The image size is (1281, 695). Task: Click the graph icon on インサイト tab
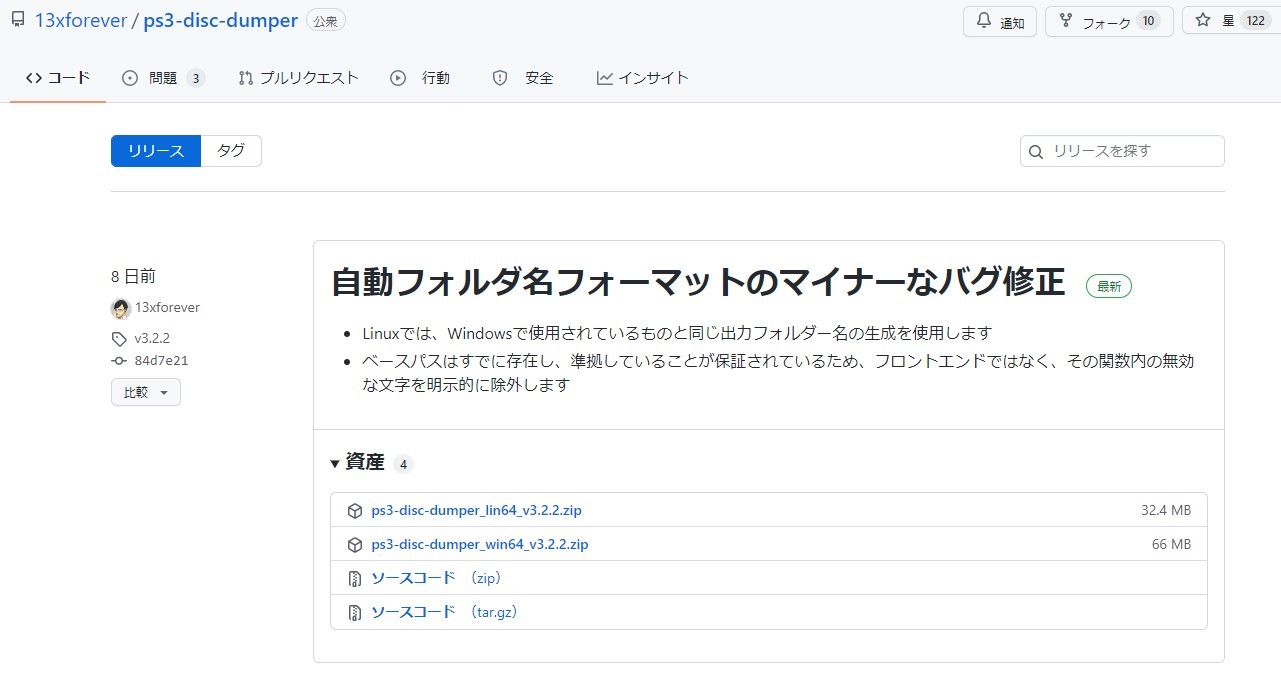tap(604, 78)
